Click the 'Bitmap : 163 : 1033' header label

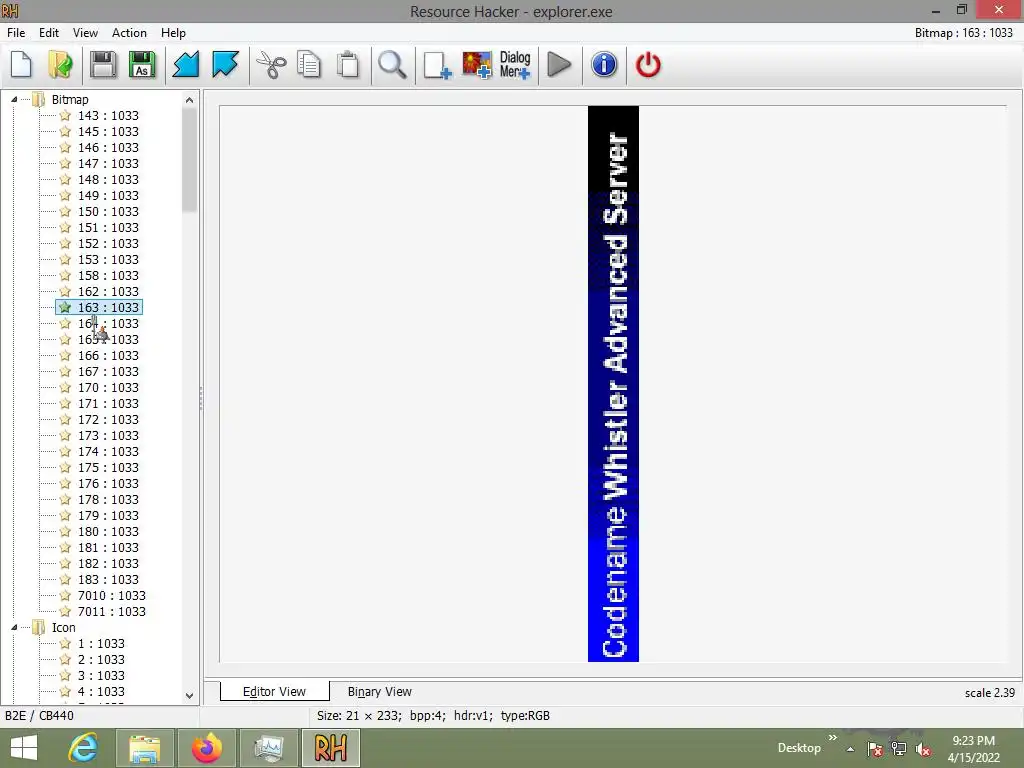click(x=963, y=33)
